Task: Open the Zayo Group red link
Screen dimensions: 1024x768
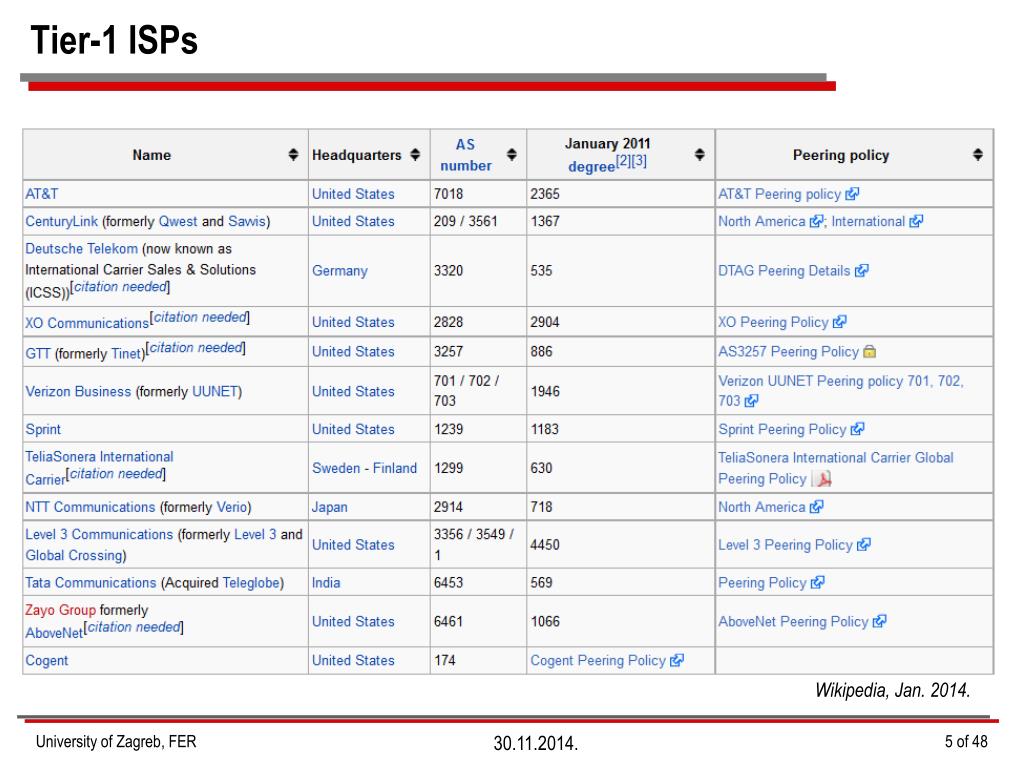Action: click(x=60, y=610)
